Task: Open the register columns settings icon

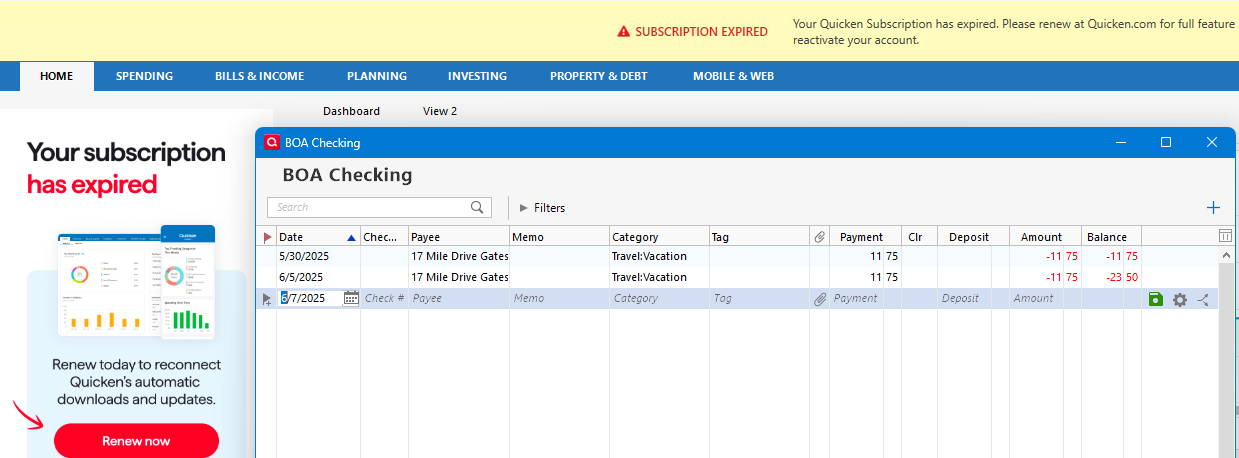Action: click(1225, 236)
